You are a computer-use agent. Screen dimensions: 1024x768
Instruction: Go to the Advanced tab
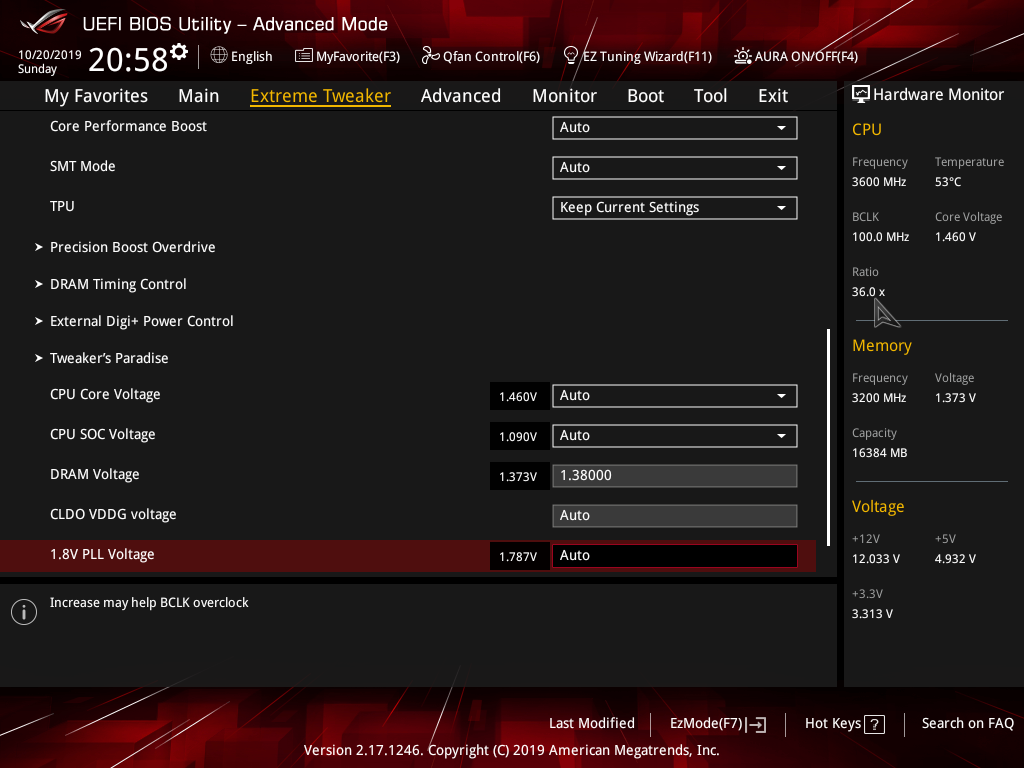pyautogui.click(x=460, y=95)
